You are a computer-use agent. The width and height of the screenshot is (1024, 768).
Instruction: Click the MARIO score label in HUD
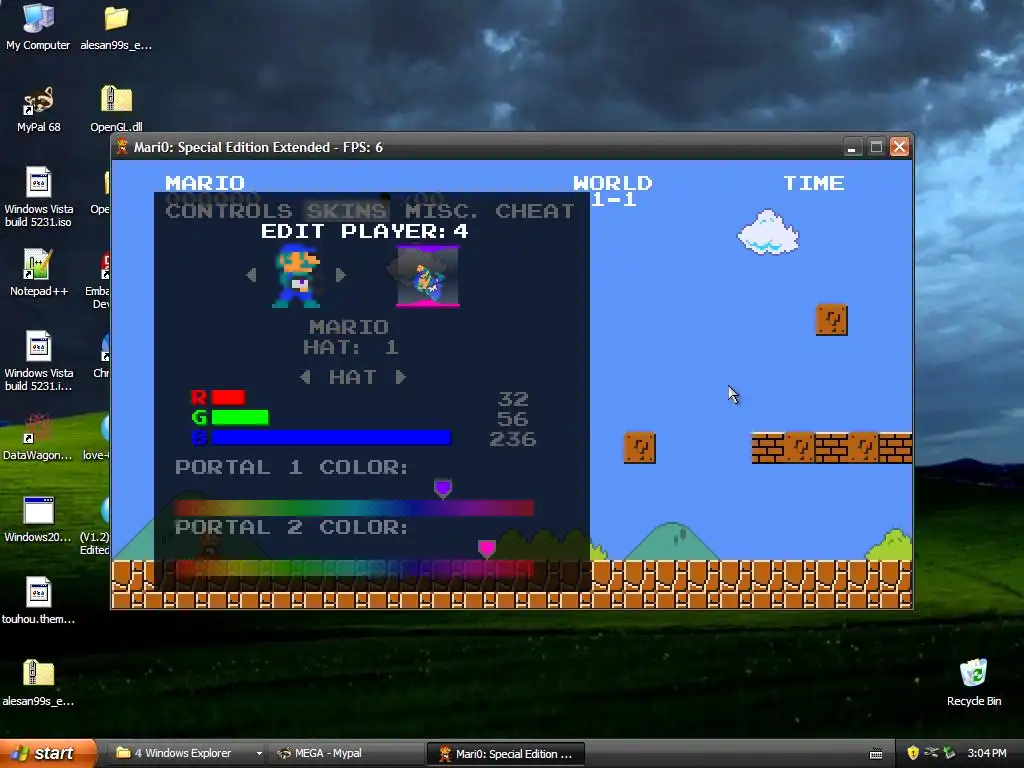pos(205,183)
